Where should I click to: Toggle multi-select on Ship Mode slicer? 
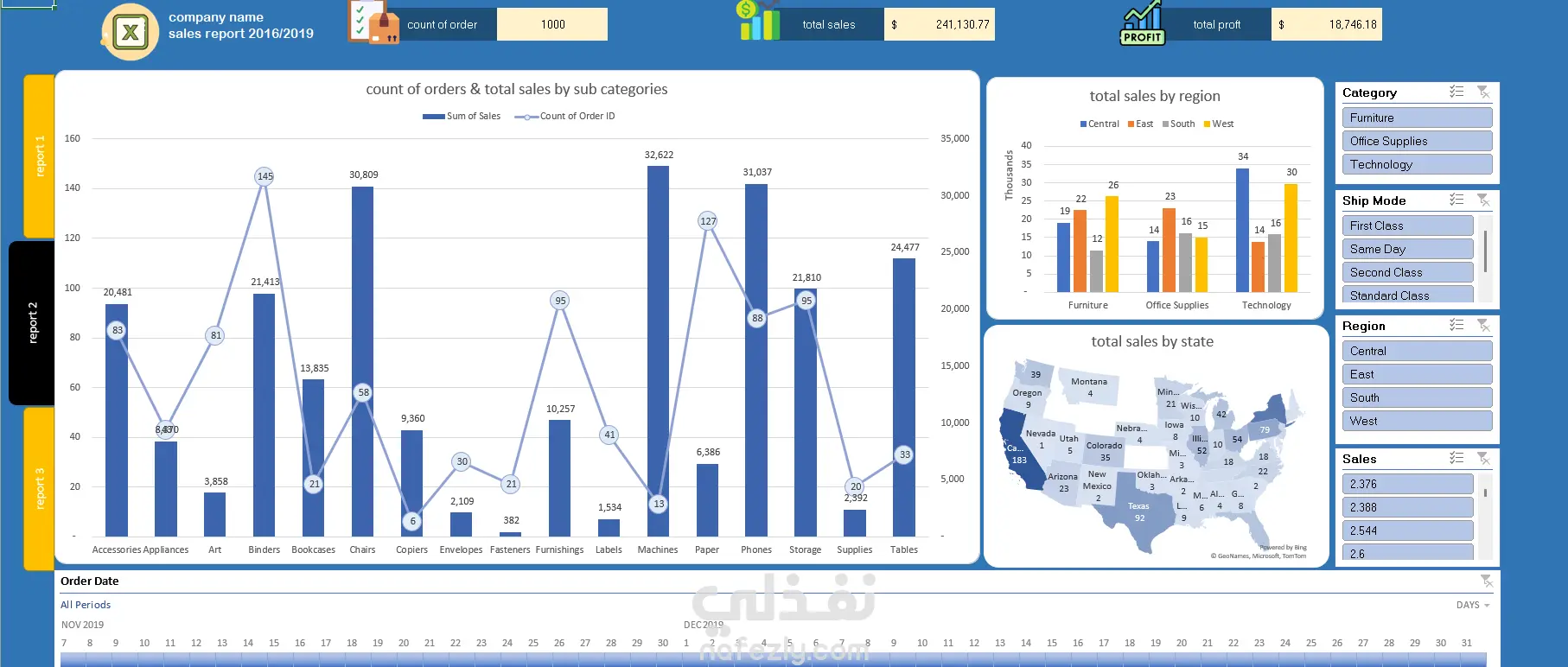1456,200
